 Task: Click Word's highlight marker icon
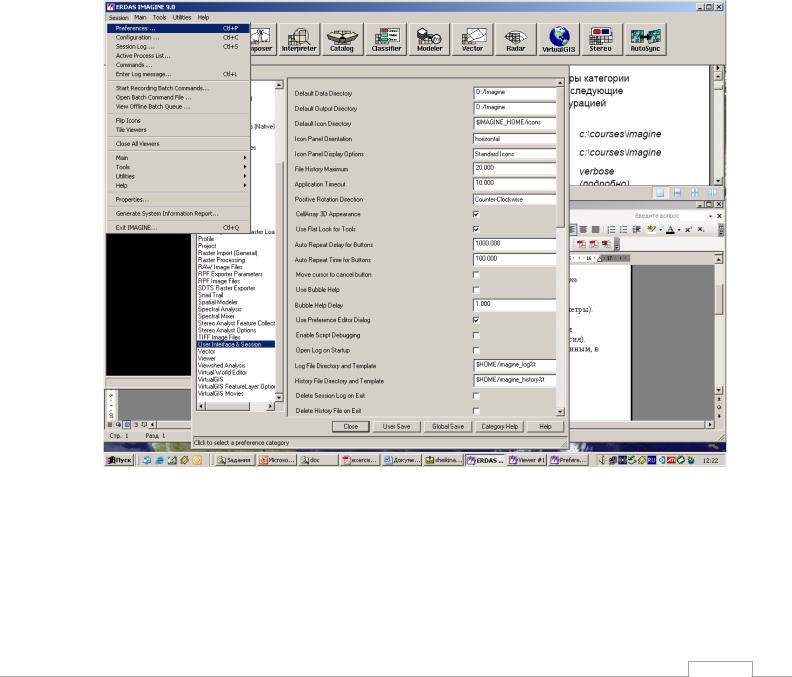[x=651, y=230]
